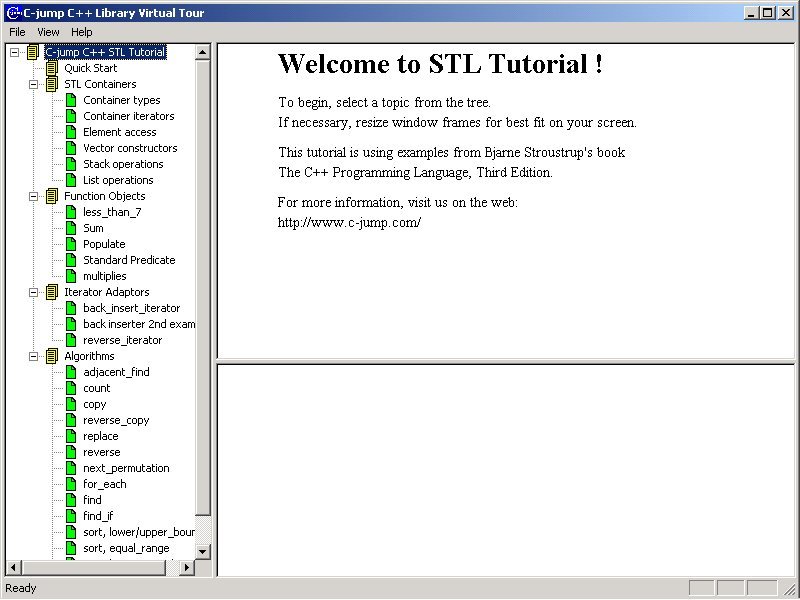The width and height of the screenshot is (800, 600).
Task: Click the green page icon for Container types
Action: [x=71, y=100]
